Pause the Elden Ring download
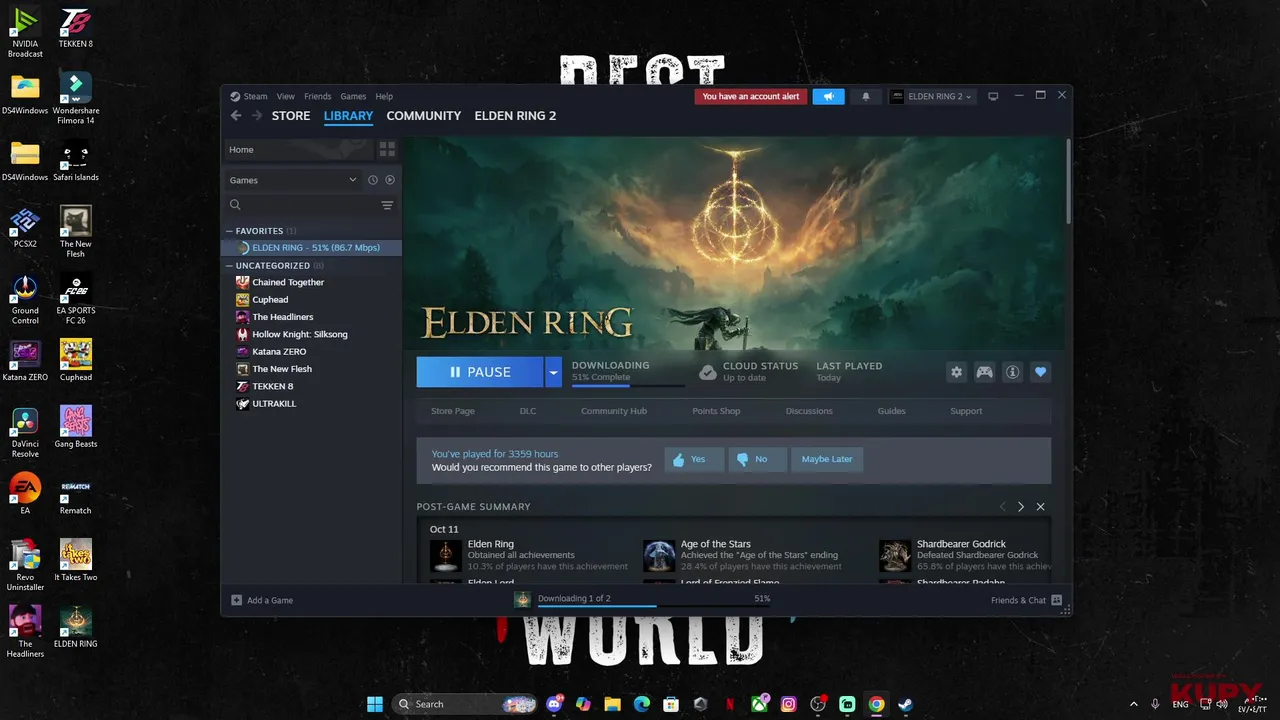The height and width of the screenshot is (720, 1280). [480, 372]
